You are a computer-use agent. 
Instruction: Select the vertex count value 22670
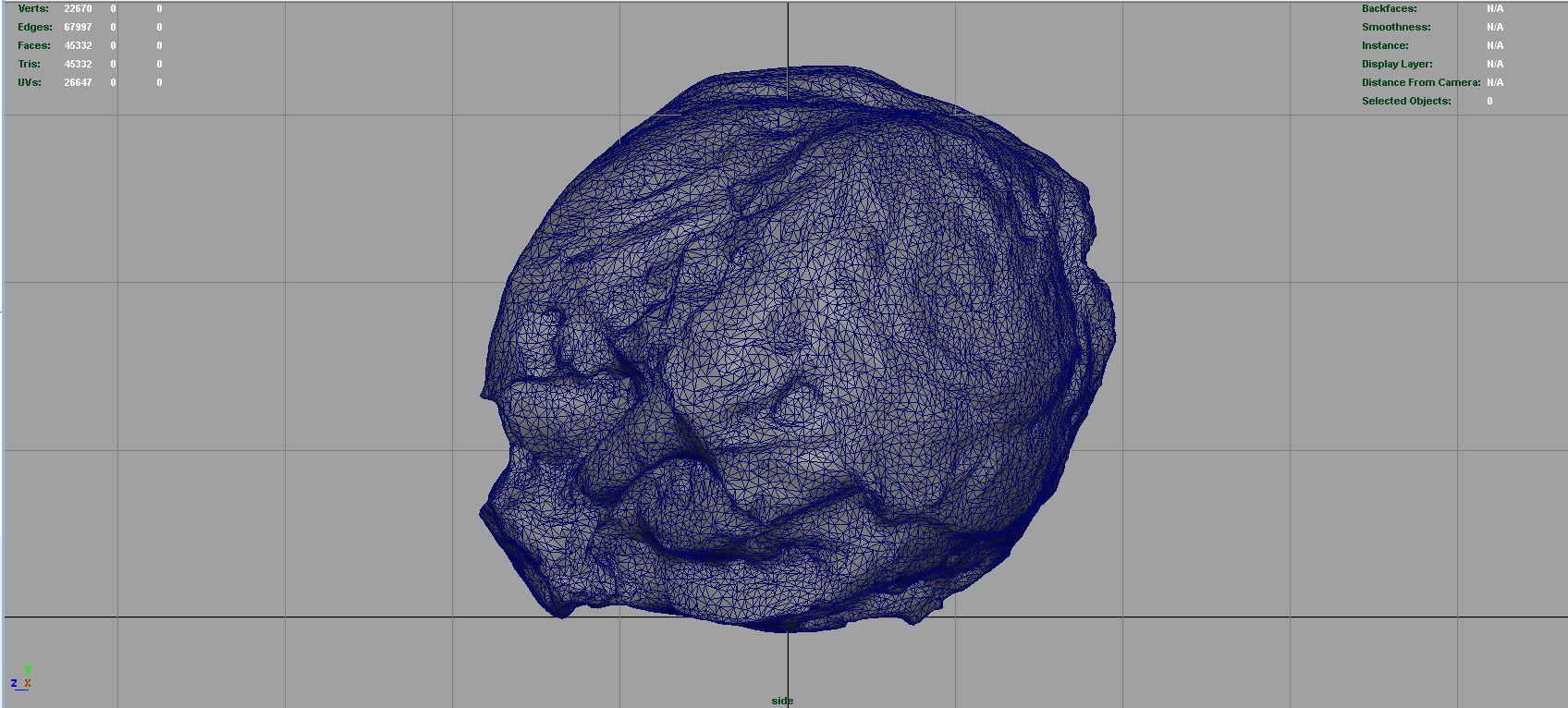pos(78,8)
